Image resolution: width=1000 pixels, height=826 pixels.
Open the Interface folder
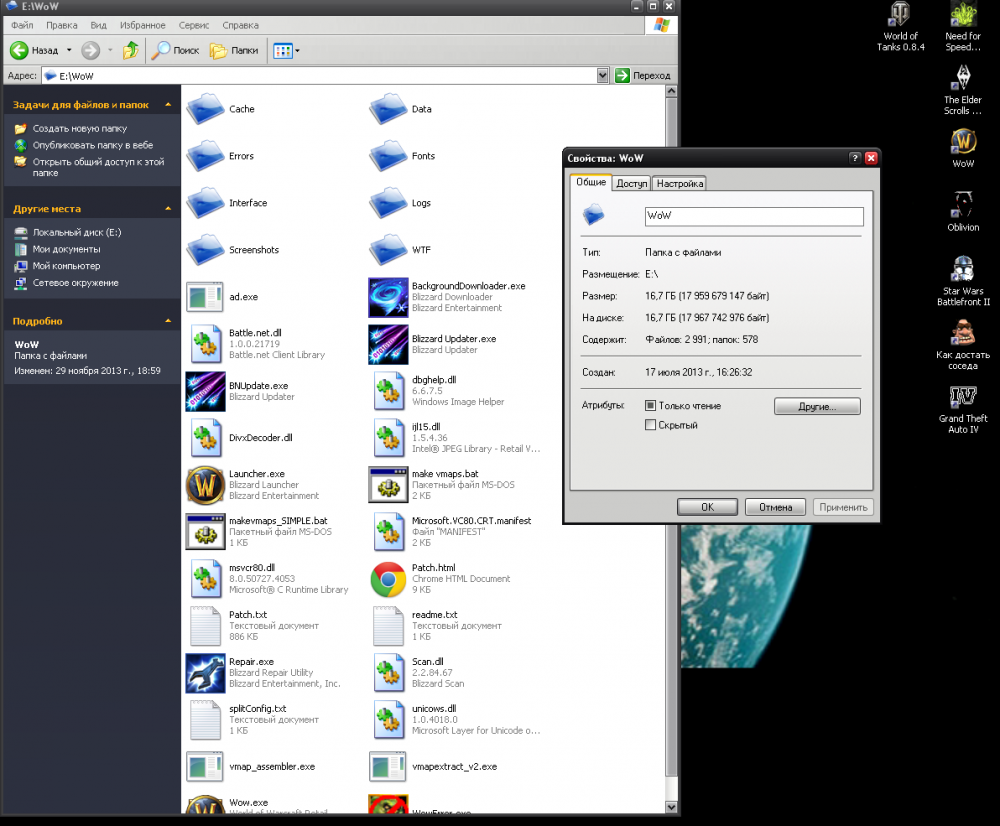(x=205, y=203)
